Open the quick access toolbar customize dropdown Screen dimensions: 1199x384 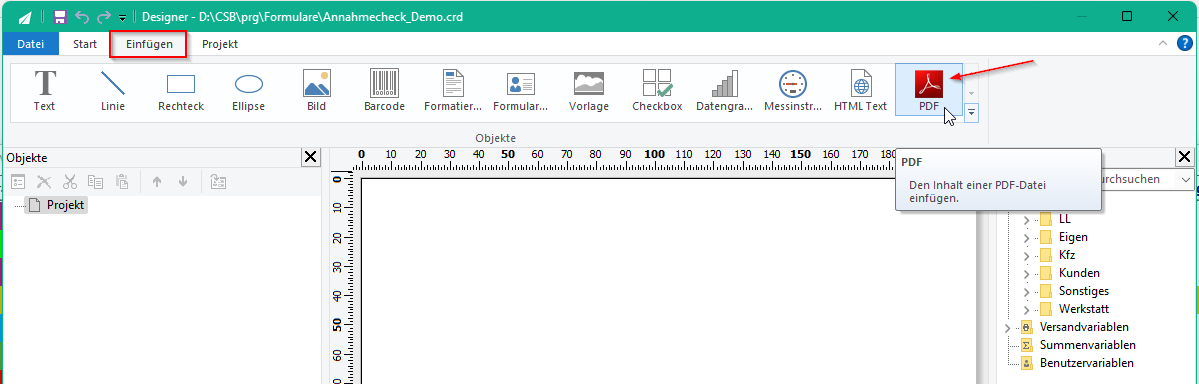click(122, 17)
